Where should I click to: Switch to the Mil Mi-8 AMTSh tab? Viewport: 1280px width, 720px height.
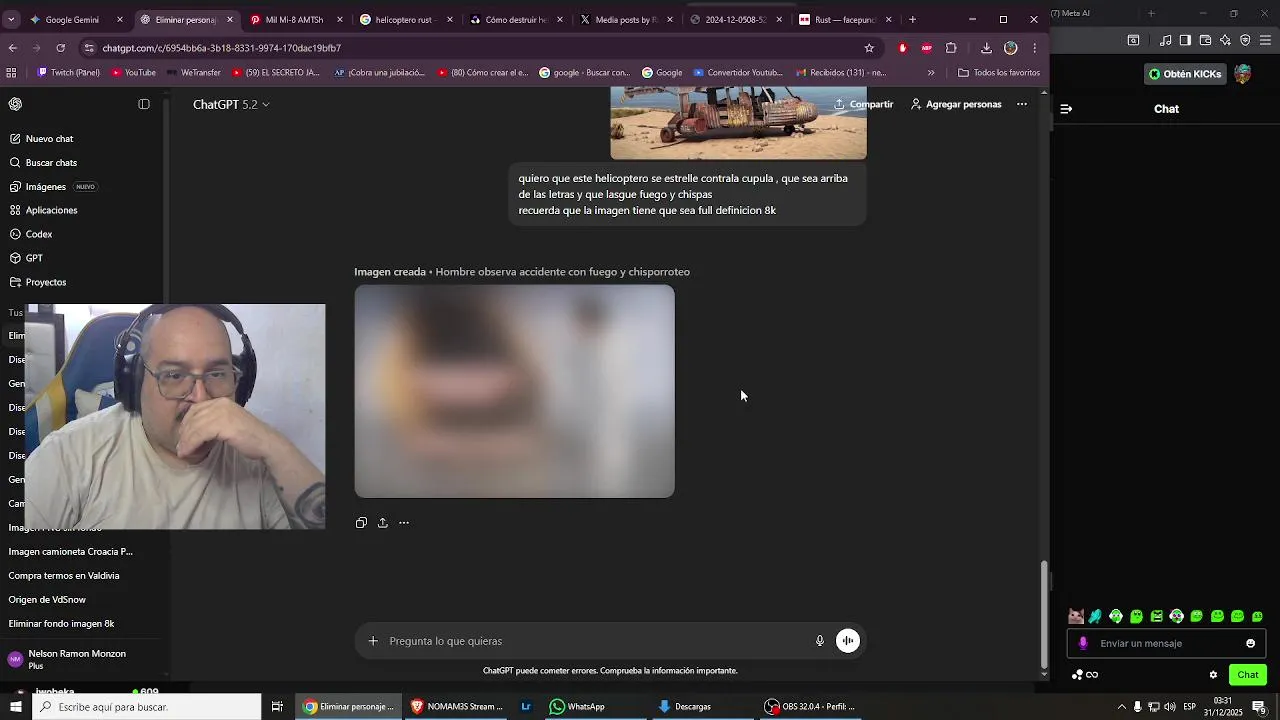[294, 20]
